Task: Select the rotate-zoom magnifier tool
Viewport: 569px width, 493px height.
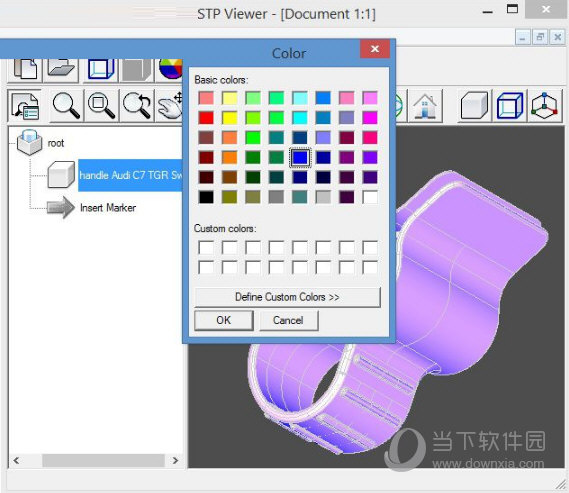Action: pyautogui.click(x=137, y=106)
